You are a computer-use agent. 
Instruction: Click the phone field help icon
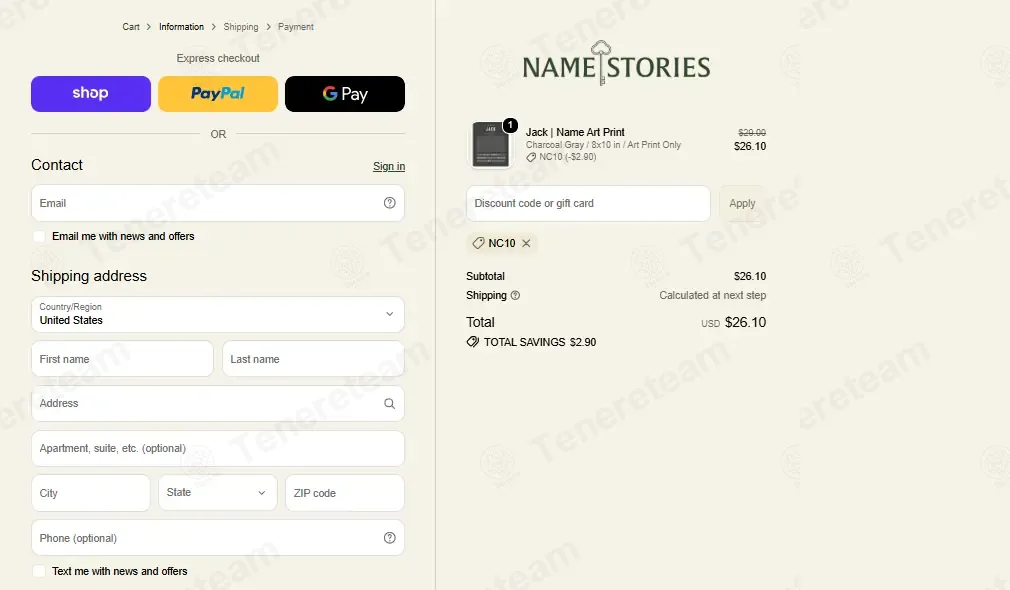click(390, 538)
